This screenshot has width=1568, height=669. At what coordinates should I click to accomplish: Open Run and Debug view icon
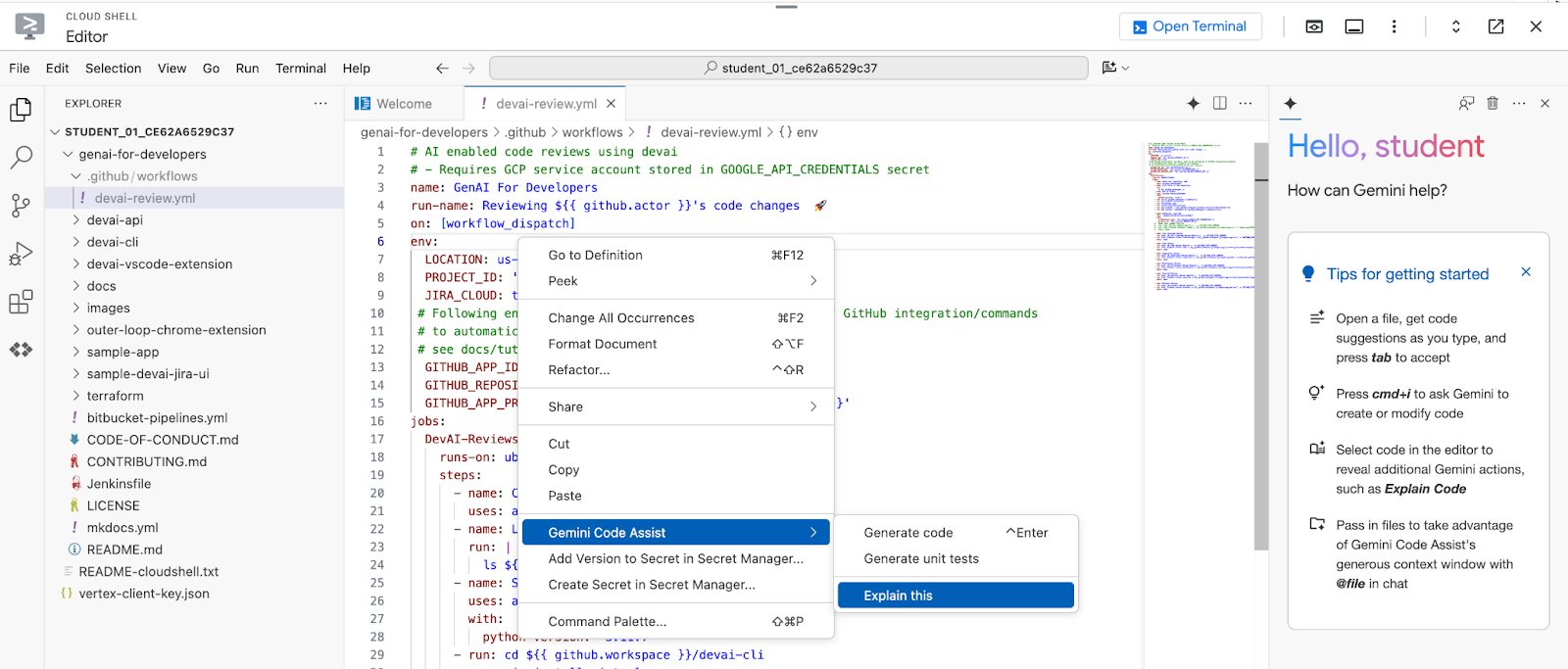(21, 254)
